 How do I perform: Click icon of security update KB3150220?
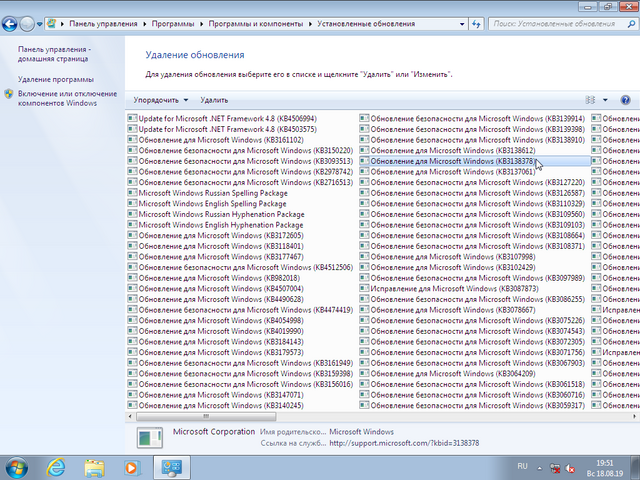132,150
